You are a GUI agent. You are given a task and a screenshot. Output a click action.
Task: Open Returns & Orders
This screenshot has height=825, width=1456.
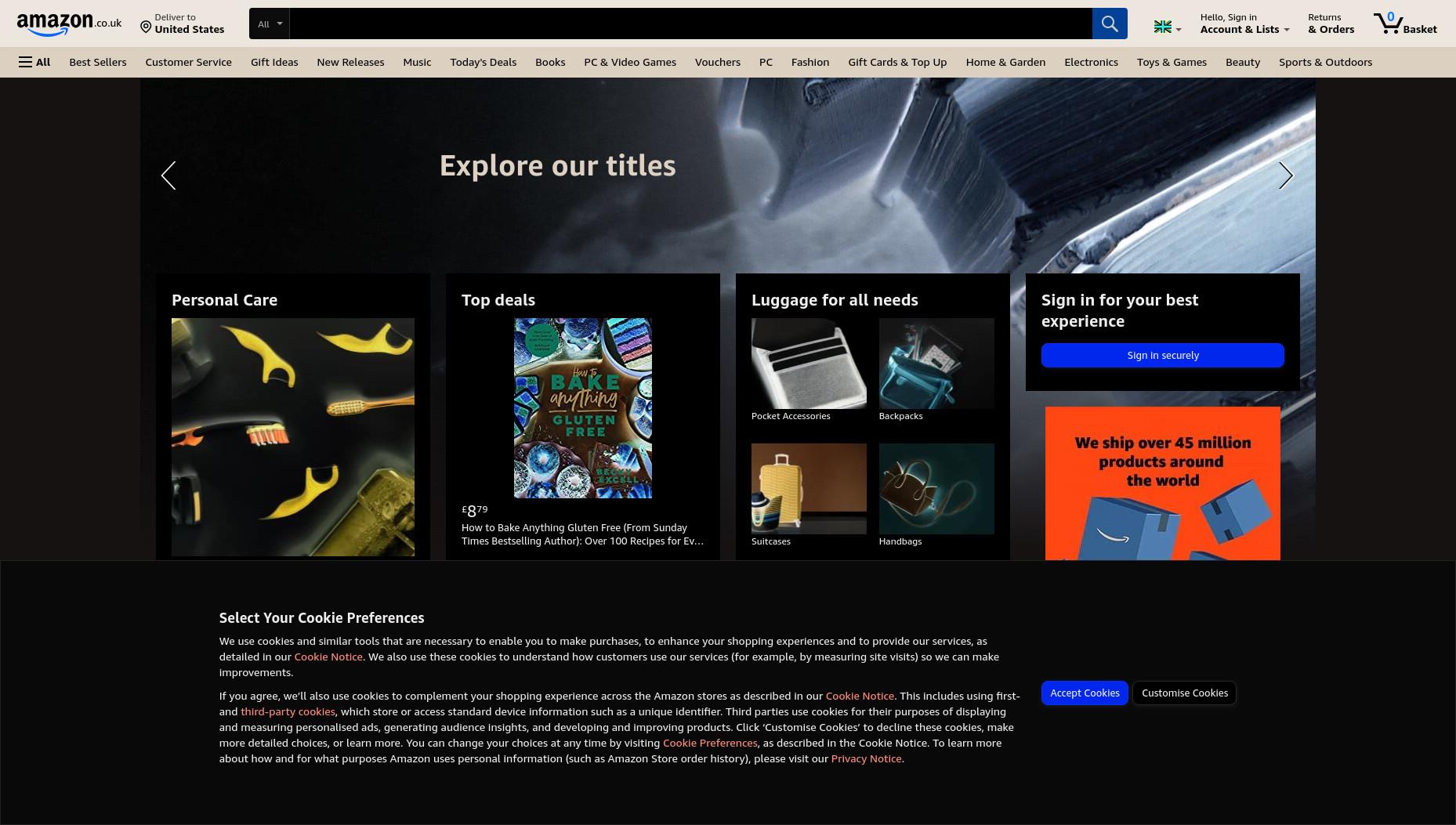click(1331, 24)
